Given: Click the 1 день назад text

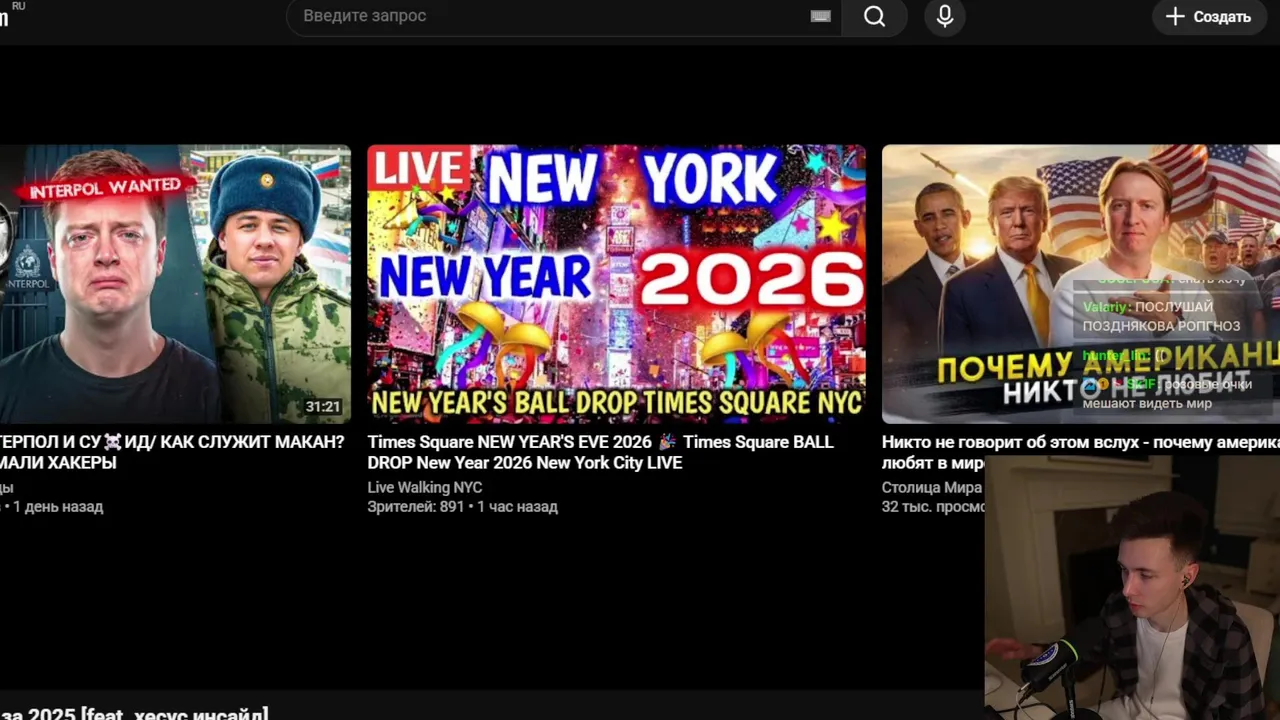Looking at the screenshot, I should click(58, 507).
